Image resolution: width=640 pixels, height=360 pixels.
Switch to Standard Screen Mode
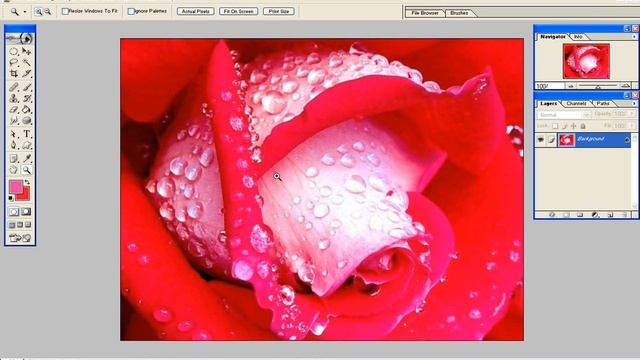click(12, 225)
